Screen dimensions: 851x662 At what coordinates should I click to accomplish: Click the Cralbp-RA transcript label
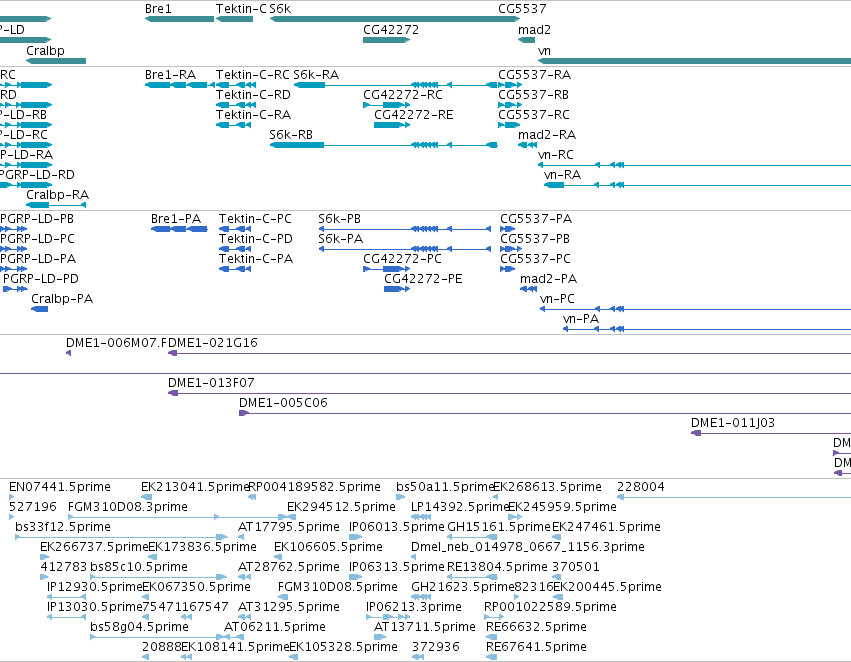pyautogui.click(x=58, y=195)
